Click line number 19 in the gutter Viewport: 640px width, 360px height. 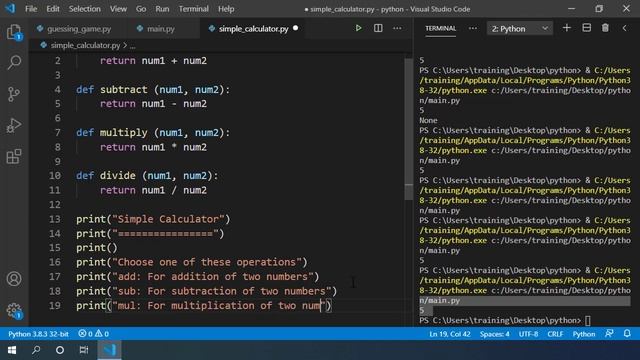tap(55, 305)
